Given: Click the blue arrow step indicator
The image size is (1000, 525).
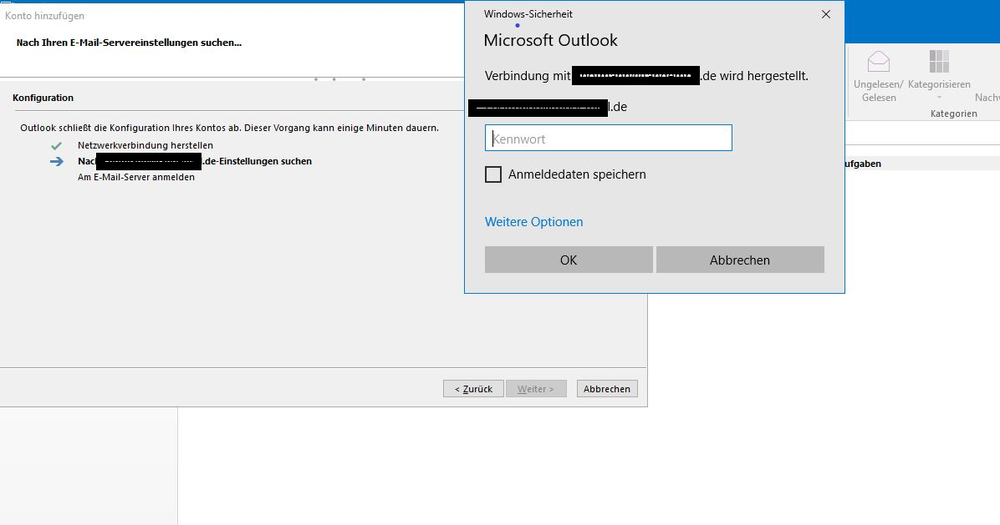Looking at the screenshot, I should click(56, 161).
